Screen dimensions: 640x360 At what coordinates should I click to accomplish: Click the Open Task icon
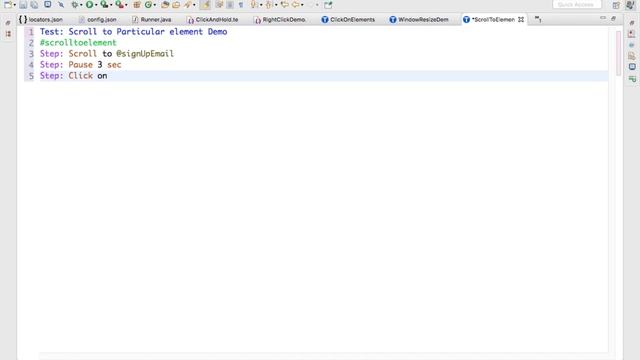(176, 4)
